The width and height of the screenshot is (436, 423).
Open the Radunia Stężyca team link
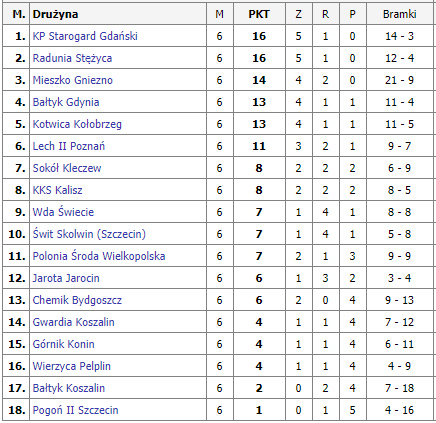[x=72, y=58]
